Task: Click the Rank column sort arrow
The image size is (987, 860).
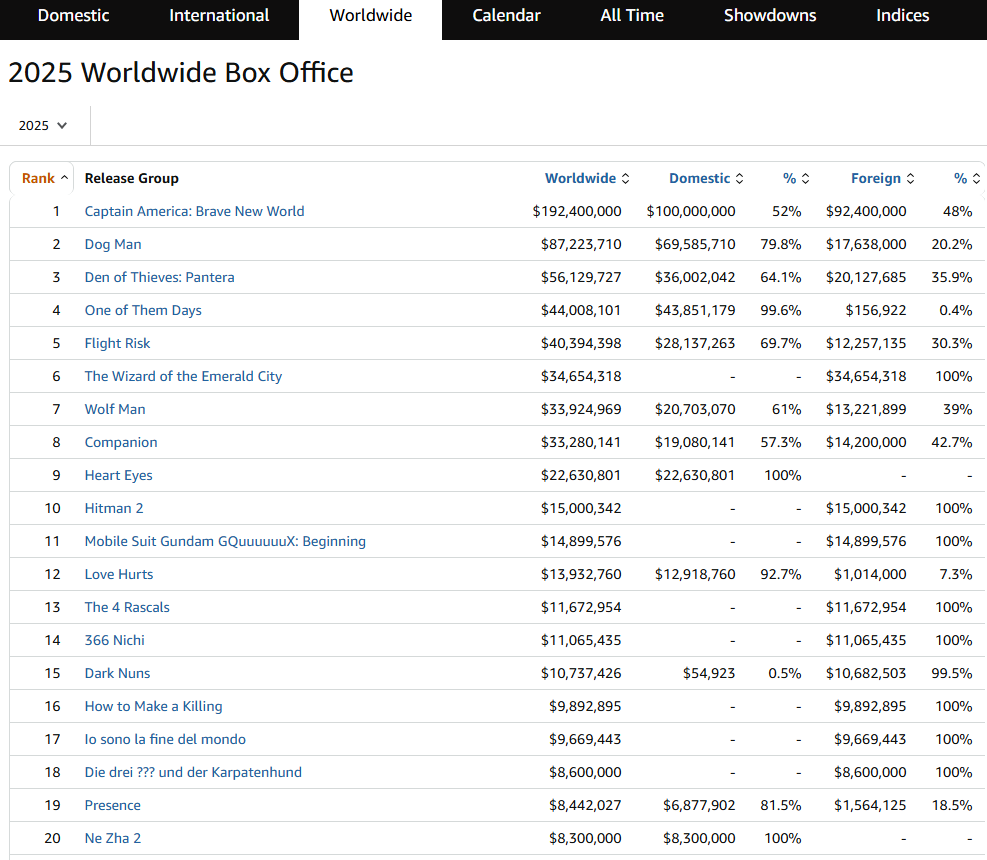Action: (65, 178)
